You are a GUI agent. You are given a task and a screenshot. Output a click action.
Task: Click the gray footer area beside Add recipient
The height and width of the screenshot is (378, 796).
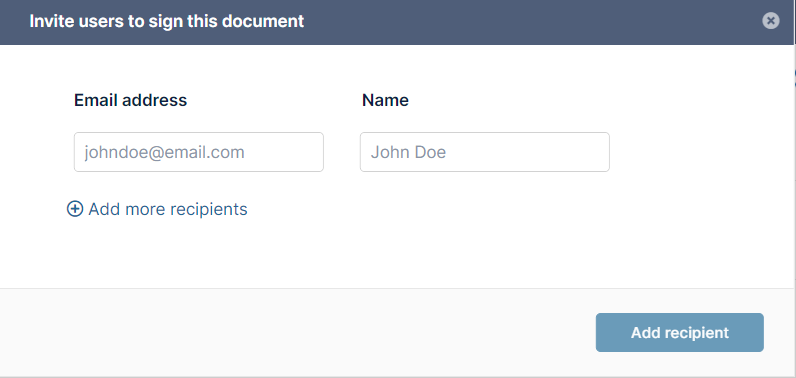click(x=294, y=332)
